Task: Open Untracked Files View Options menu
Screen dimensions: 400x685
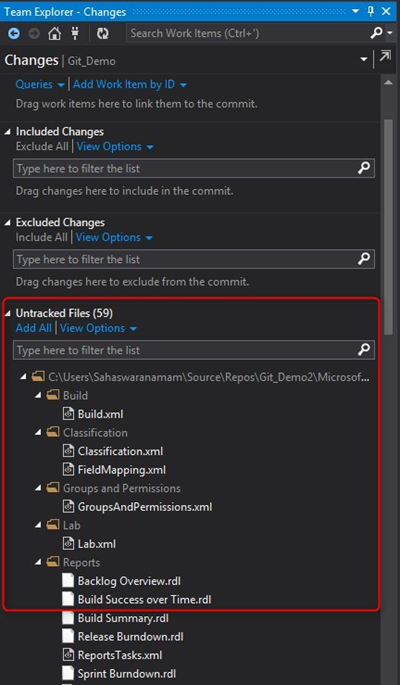Action: (98, 328)
